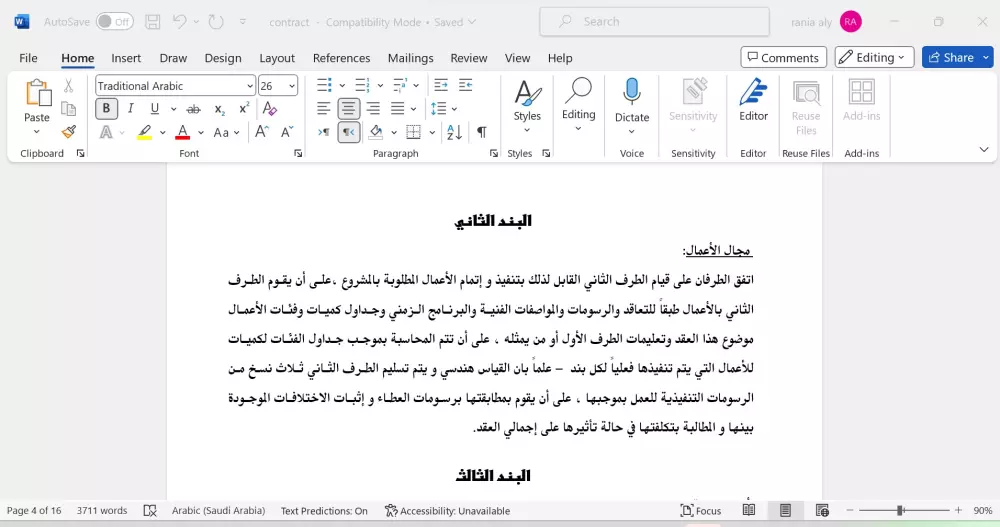Image resolution: width=1000 pixels, height=527 pixels.
Task: Click the Paste clipboard icon
Action: (37, 93)
